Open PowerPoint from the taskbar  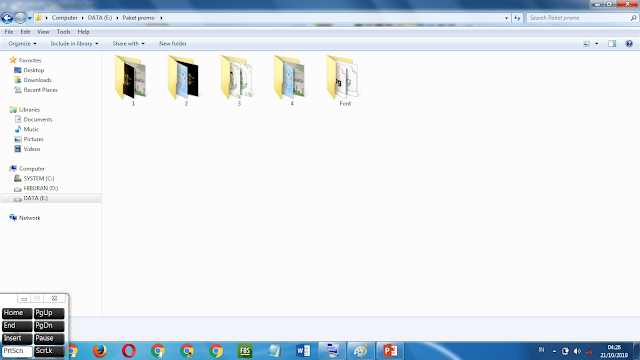[x=390, y=351]
